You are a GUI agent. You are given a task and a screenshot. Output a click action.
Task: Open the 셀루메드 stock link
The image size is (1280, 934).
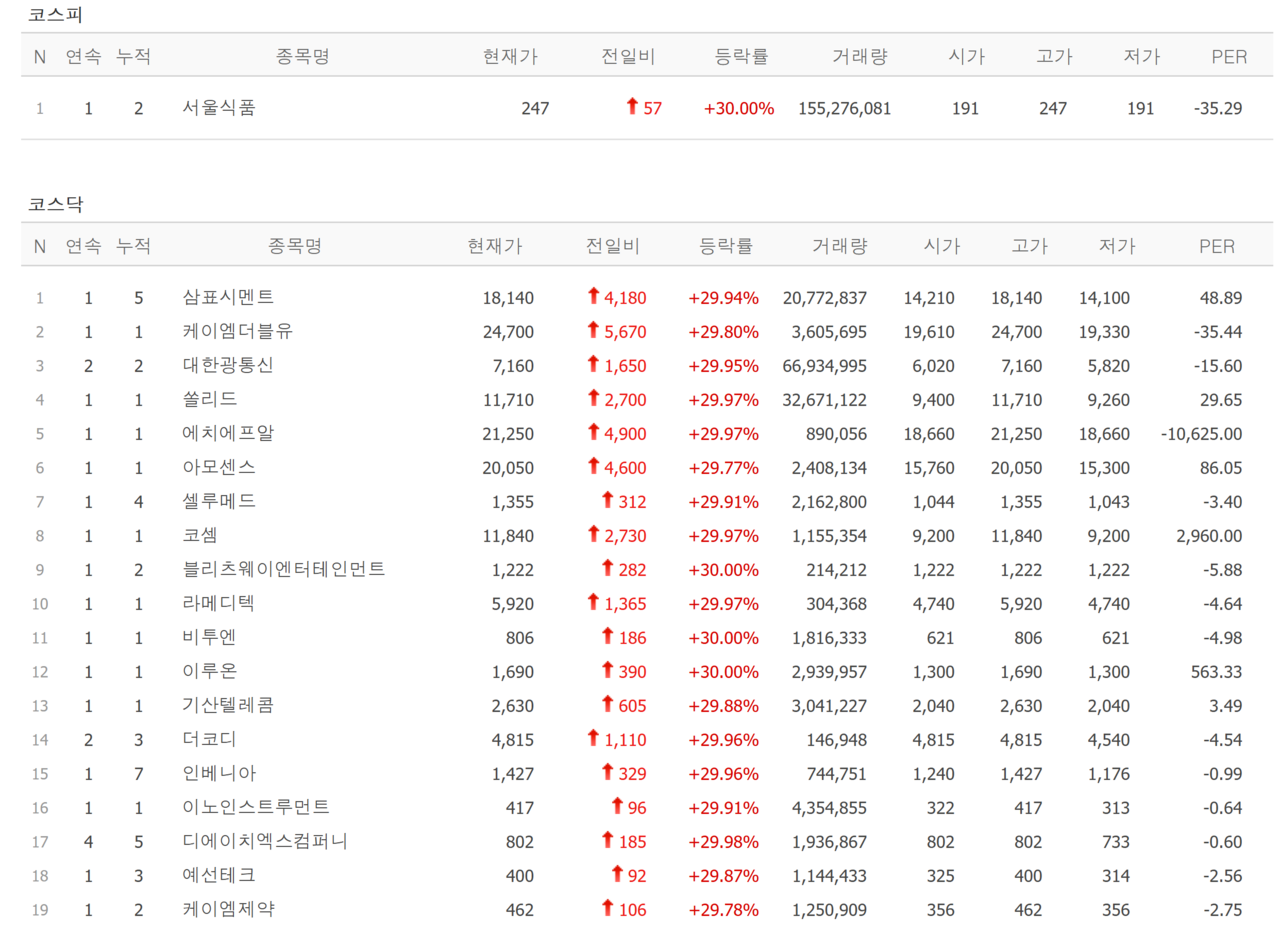pos(219,501)
